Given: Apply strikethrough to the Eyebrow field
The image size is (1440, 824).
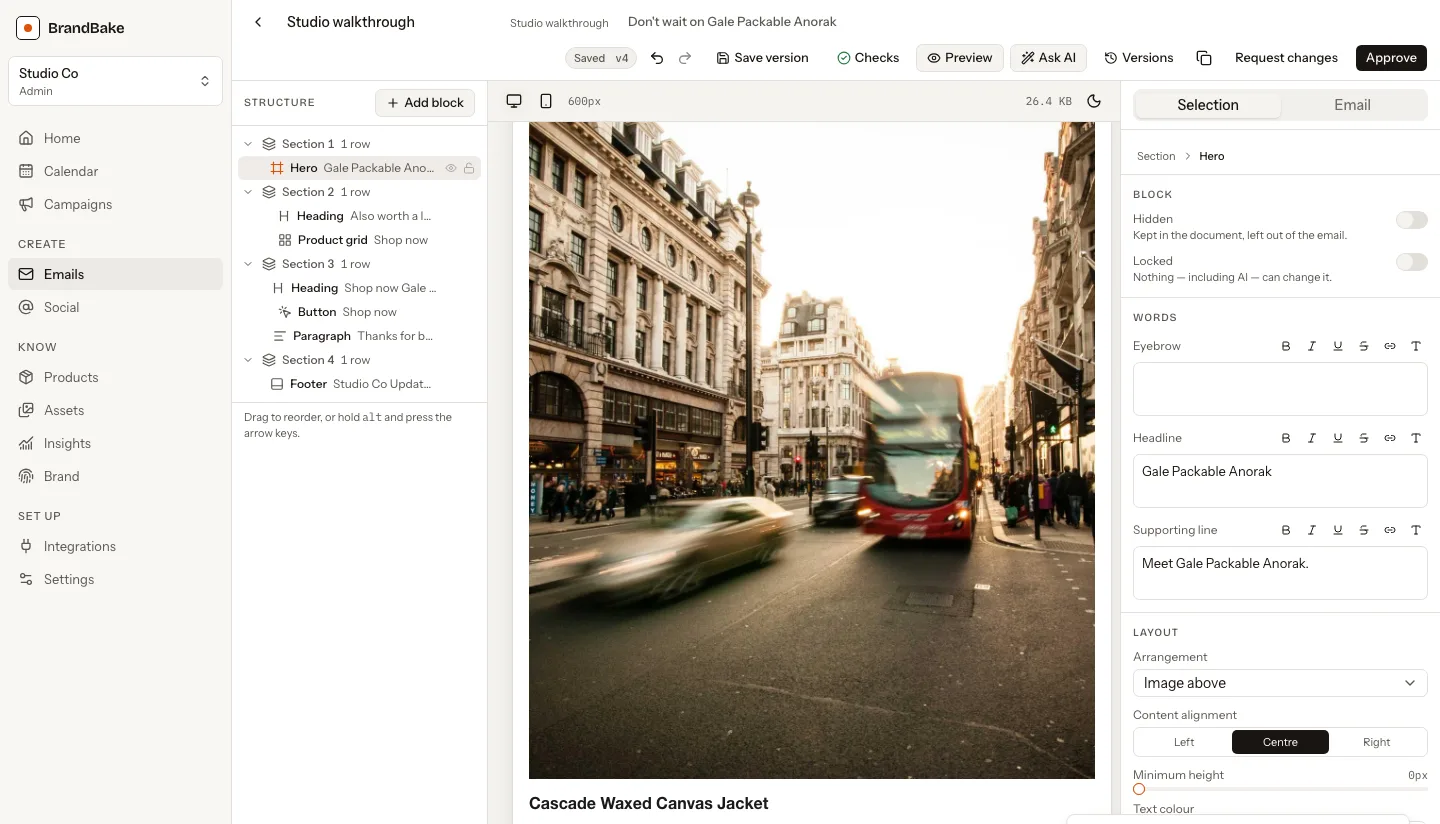Looking at the screenshot, I should (1364, 346).
